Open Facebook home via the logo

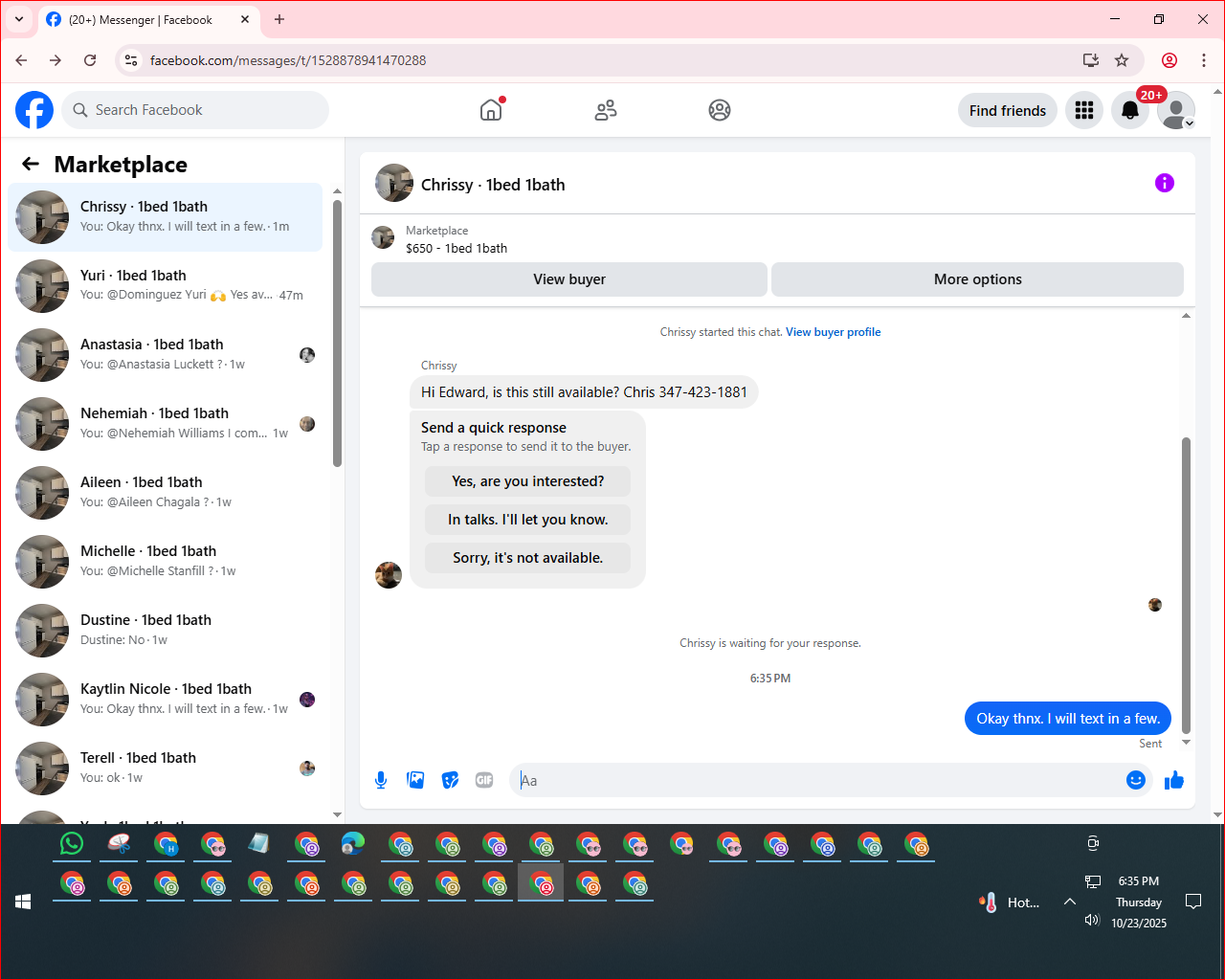coord(34,110)
